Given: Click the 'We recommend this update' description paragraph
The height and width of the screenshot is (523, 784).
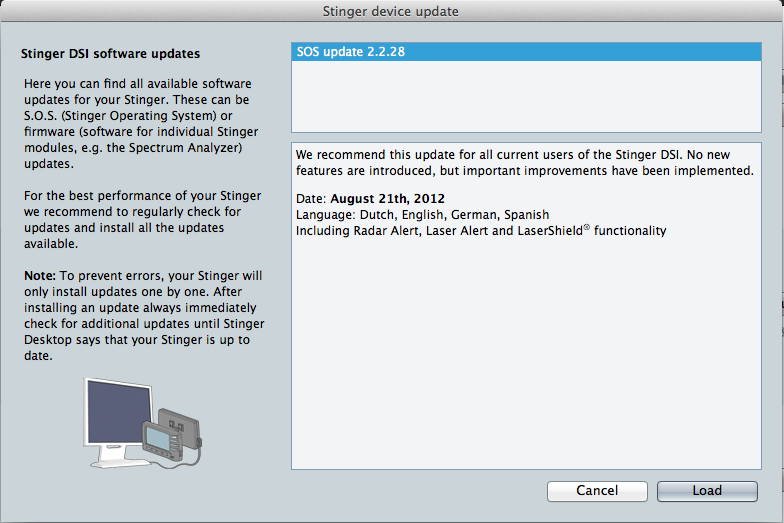Looking at the screenshot, I should pos(524,162).
